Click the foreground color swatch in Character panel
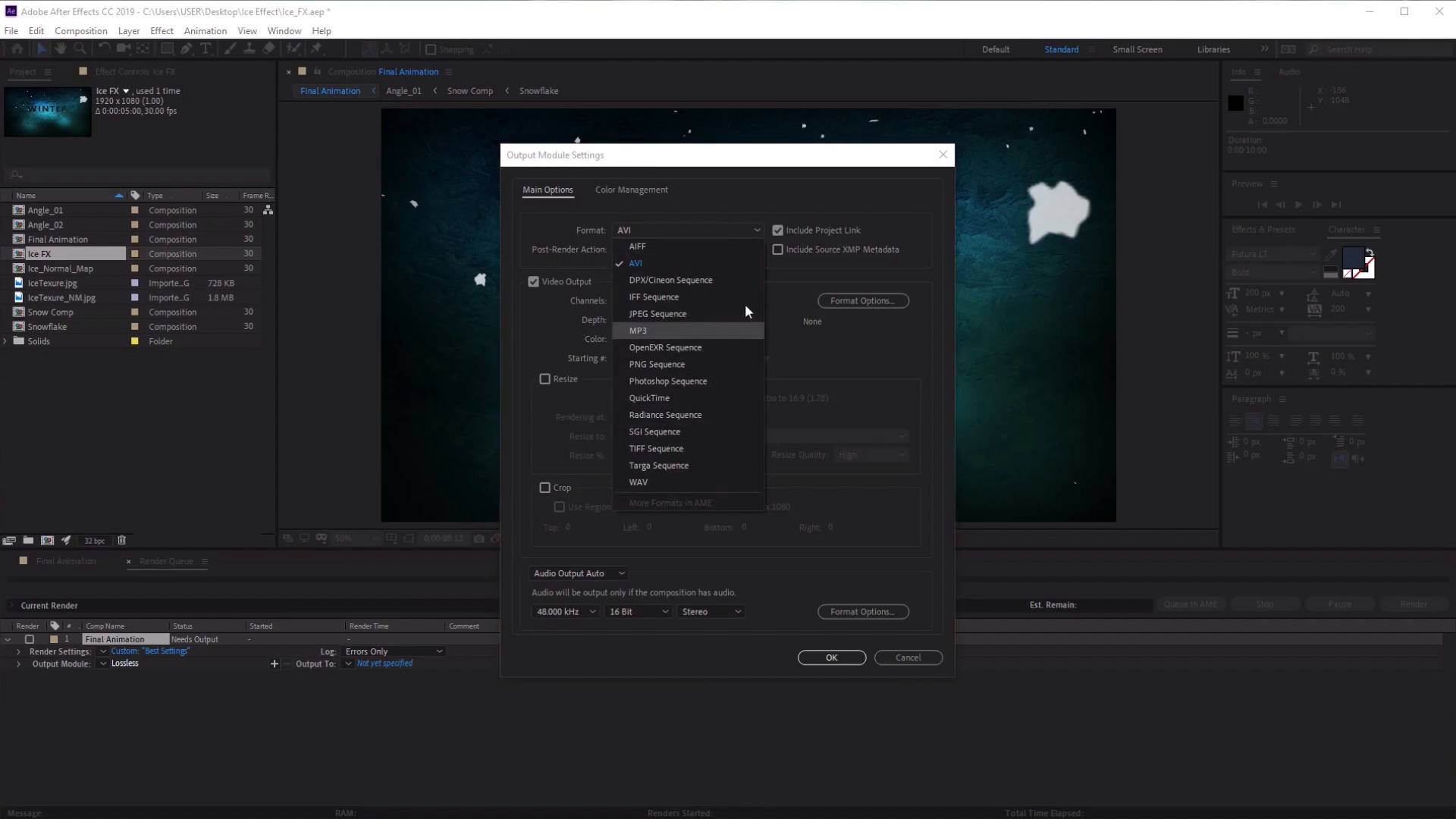The image size is (1456, 819). tap(1354, 259)
